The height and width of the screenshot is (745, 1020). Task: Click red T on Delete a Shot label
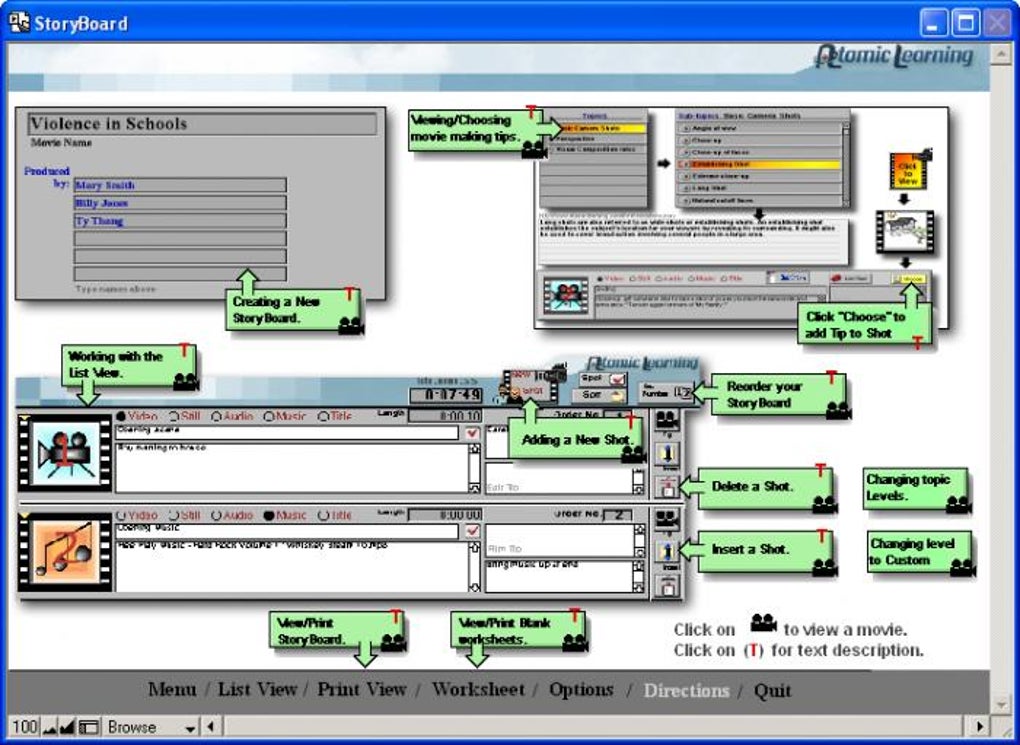point(820,470)
